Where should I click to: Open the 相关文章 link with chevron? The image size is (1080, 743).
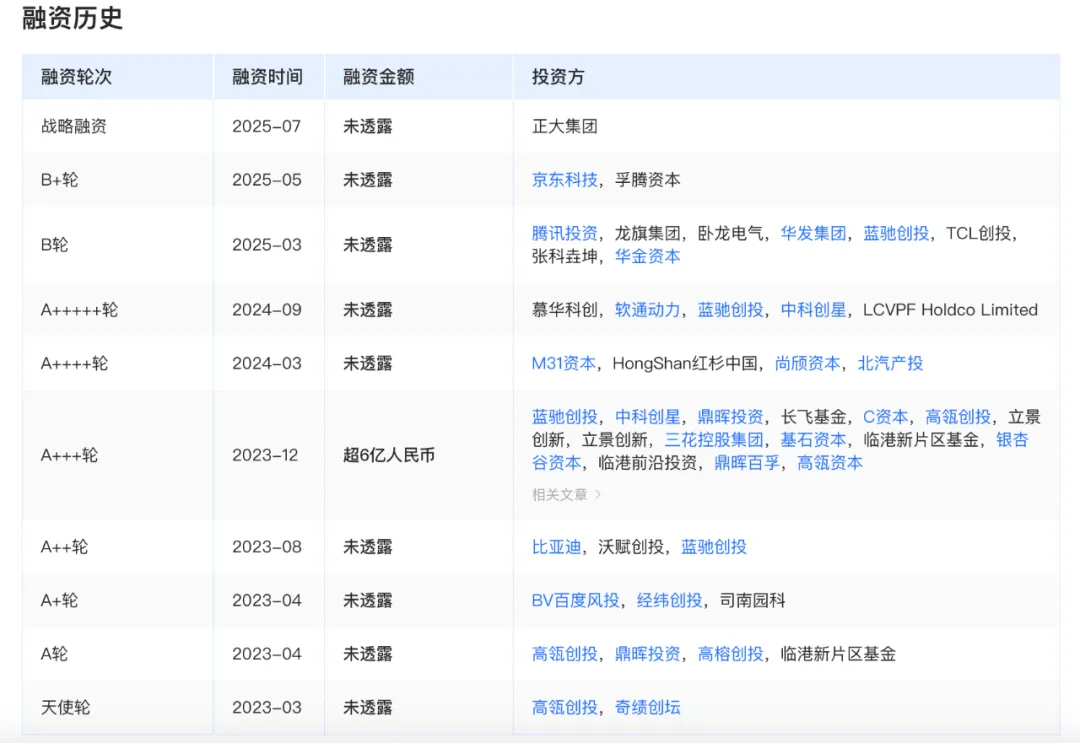[x=566, y=494]
